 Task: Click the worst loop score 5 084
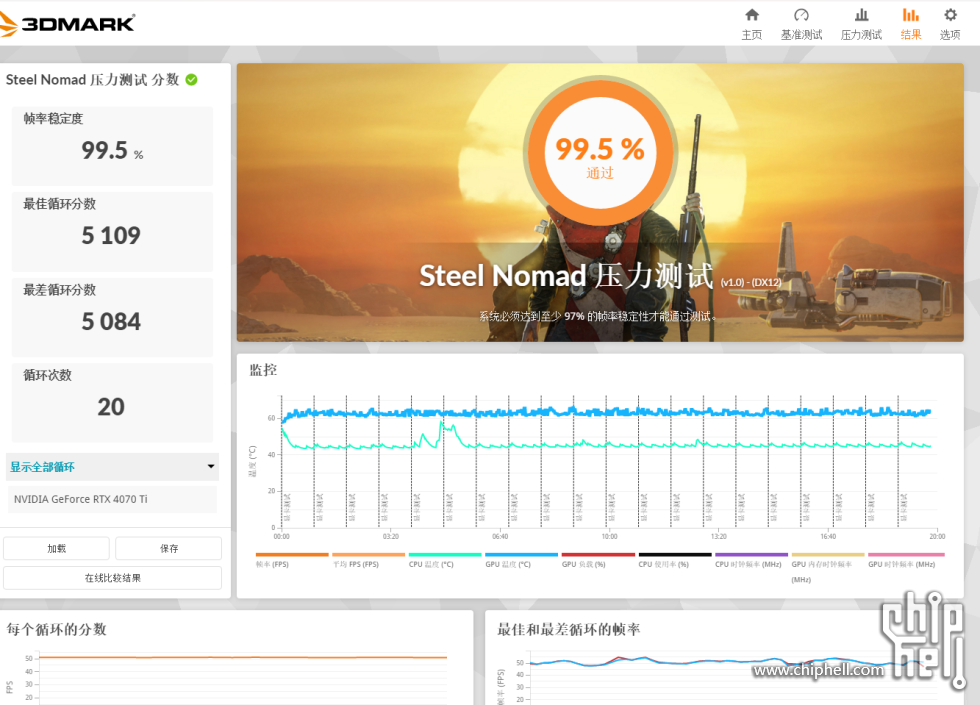coord(111,322)
